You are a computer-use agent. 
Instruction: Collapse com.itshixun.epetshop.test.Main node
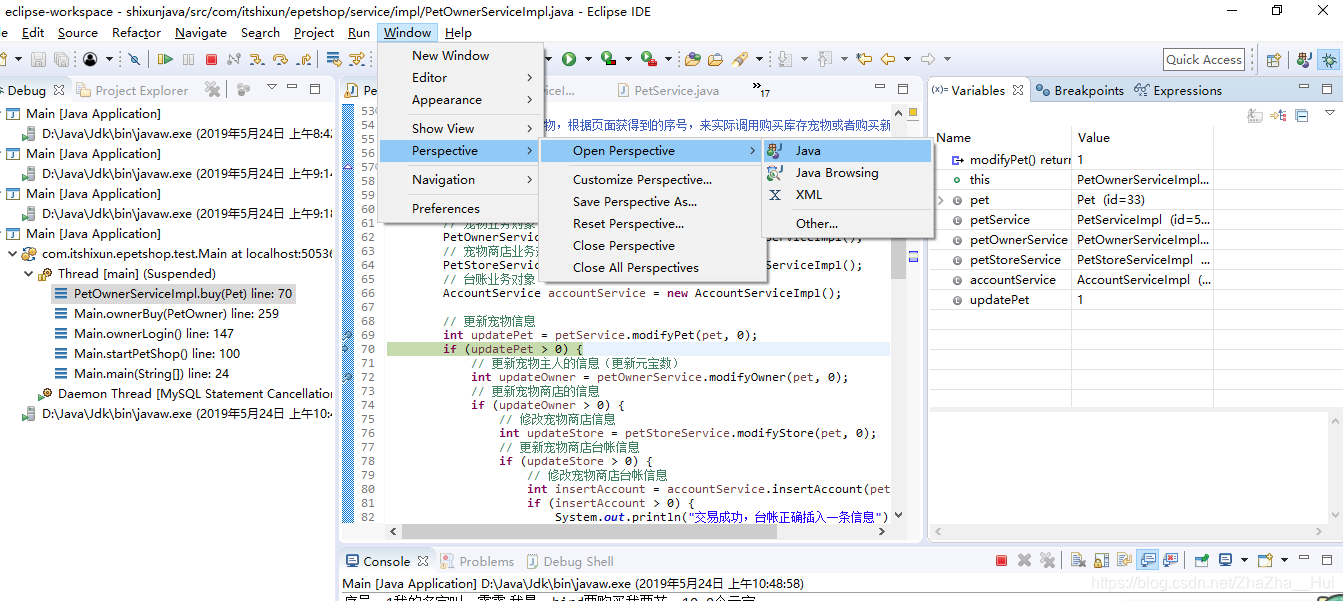12,253
